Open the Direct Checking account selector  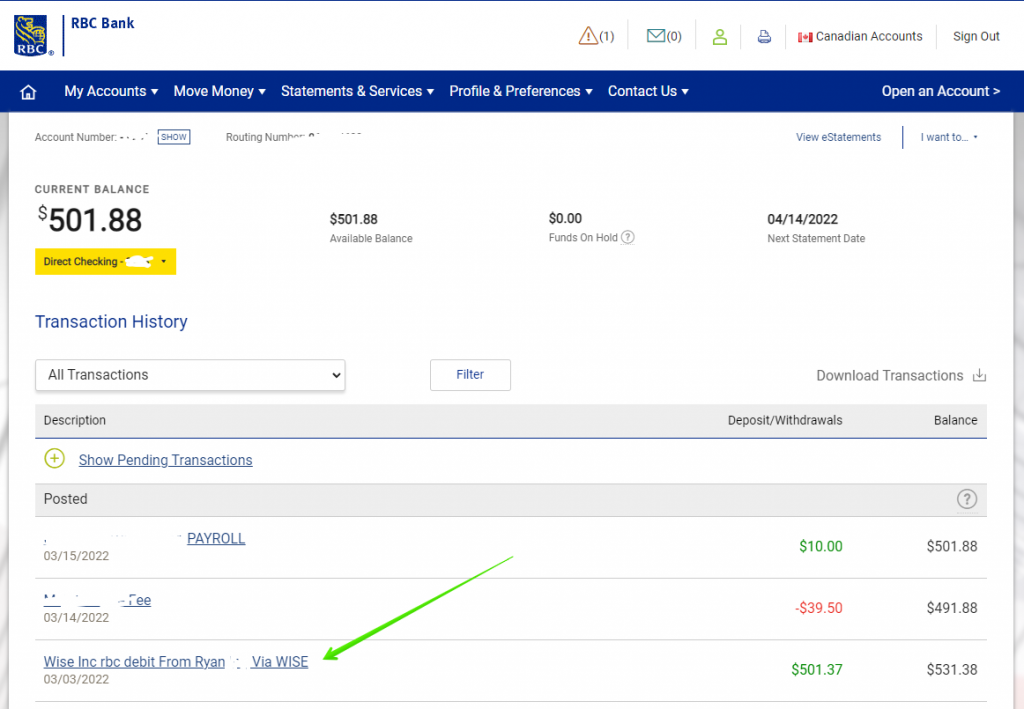[105, 262]
